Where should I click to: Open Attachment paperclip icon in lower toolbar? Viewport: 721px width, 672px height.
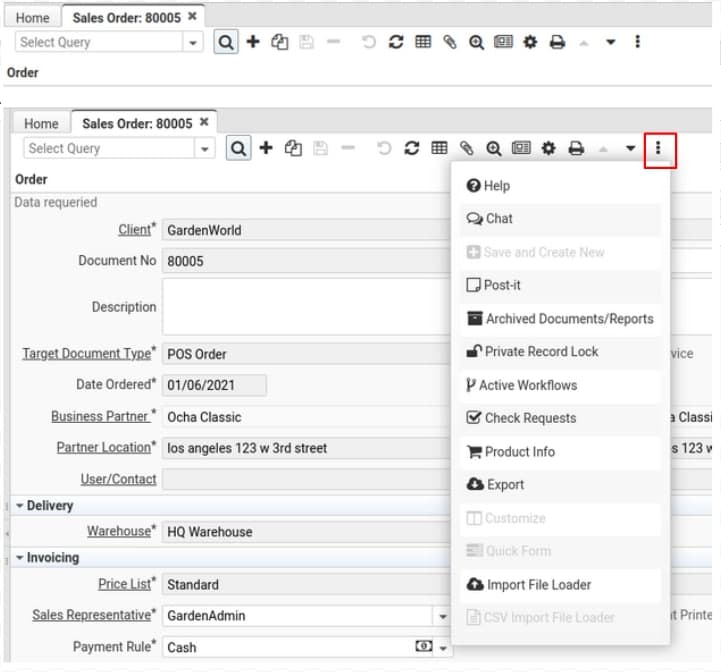(466, 148)
